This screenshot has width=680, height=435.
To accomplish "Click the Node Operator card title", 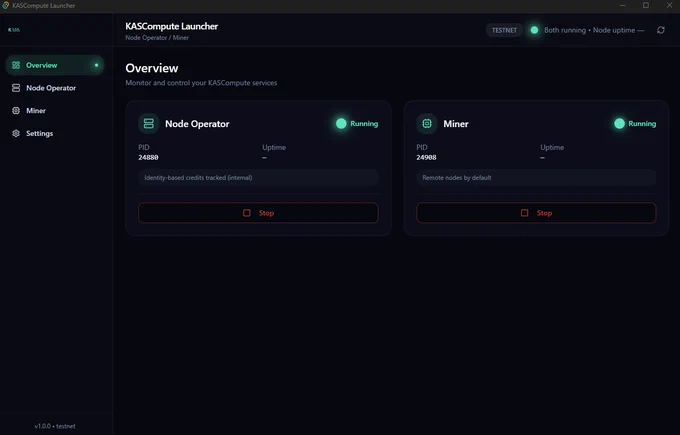I will pyautogui.click(x=197, y=124).
